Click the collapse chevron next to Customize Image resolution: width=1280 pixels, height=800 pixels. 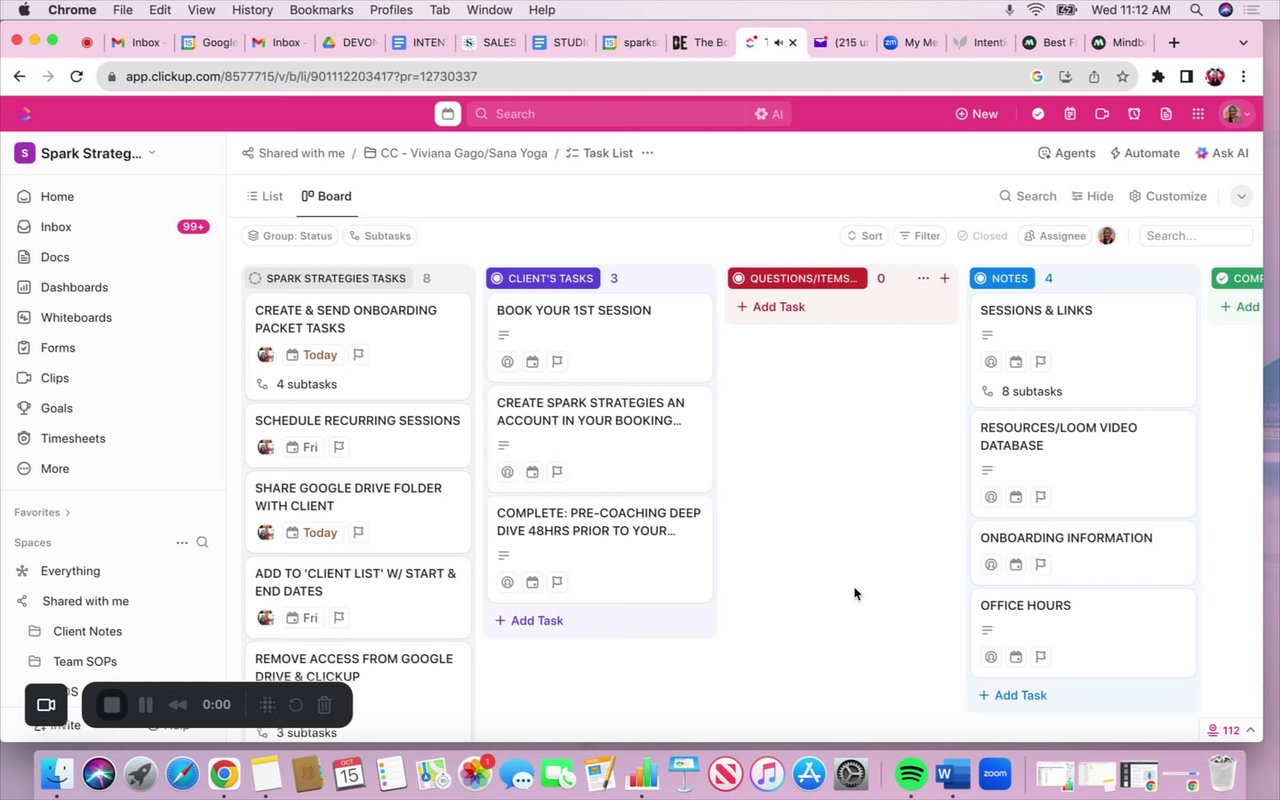[1241, 196]
